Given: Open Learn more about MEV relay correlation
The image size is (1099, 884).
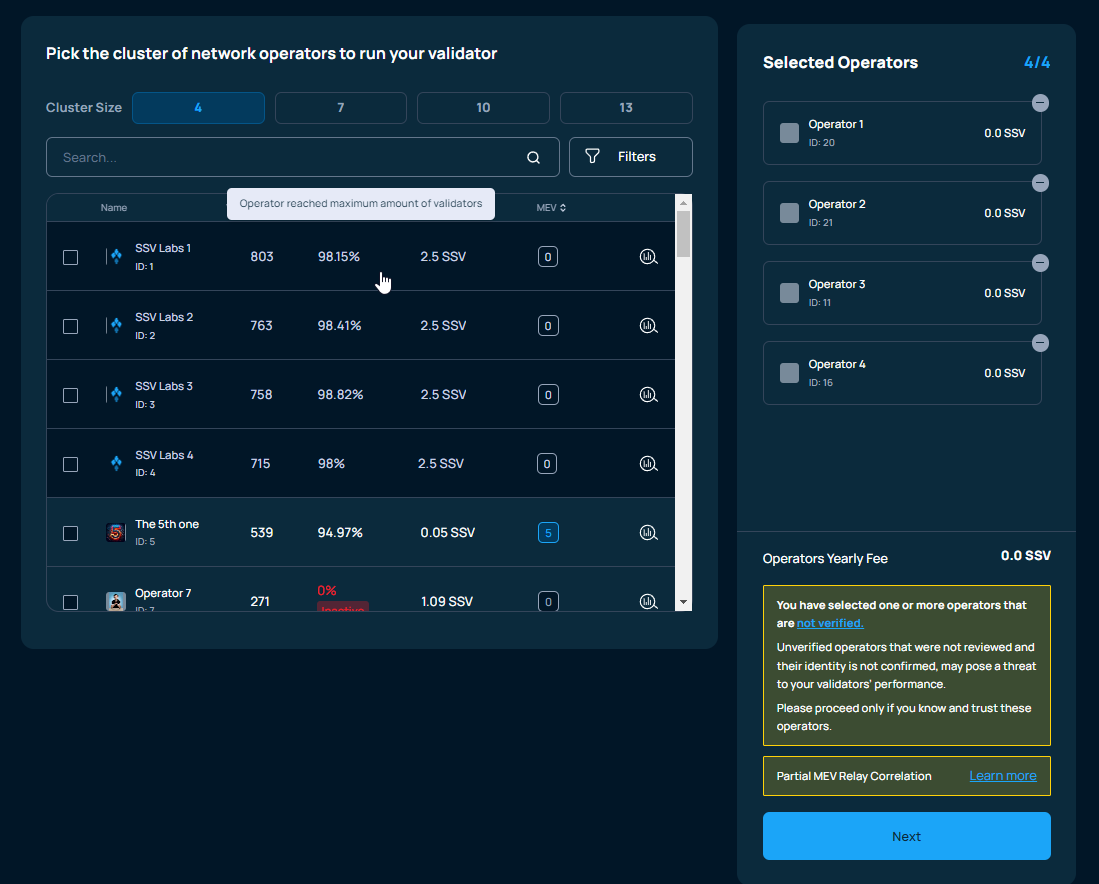Looking at the screenshot, I should coord(1003,775).
